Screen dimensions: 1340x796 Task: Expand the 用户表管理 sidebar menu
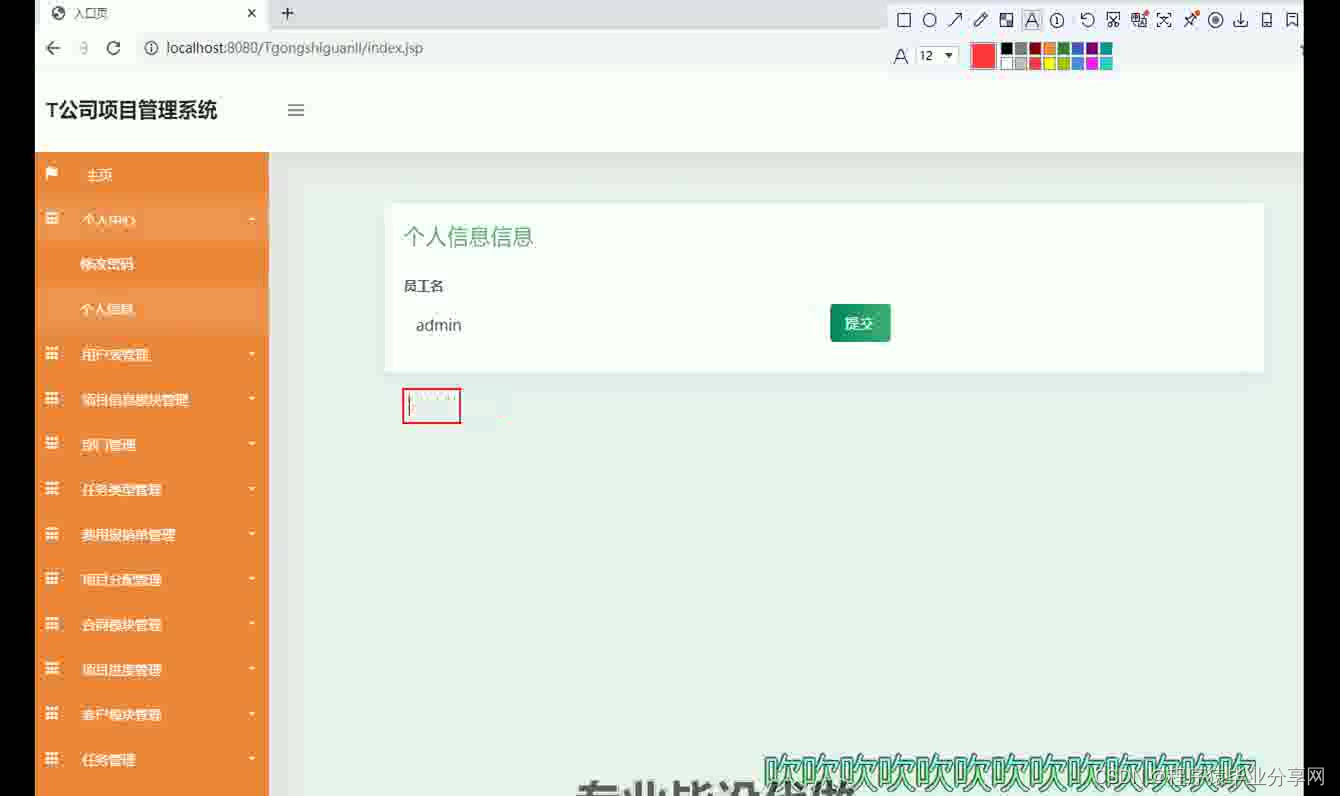pyautogui.click(x=152, y=354)
